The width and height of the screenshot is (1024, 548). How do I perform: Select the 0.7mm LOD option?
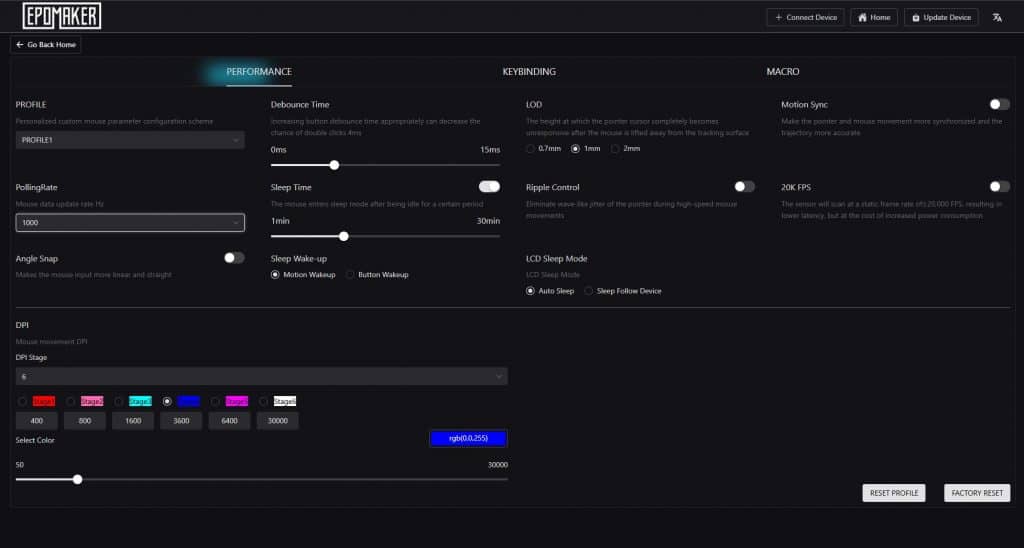point(530,149)
